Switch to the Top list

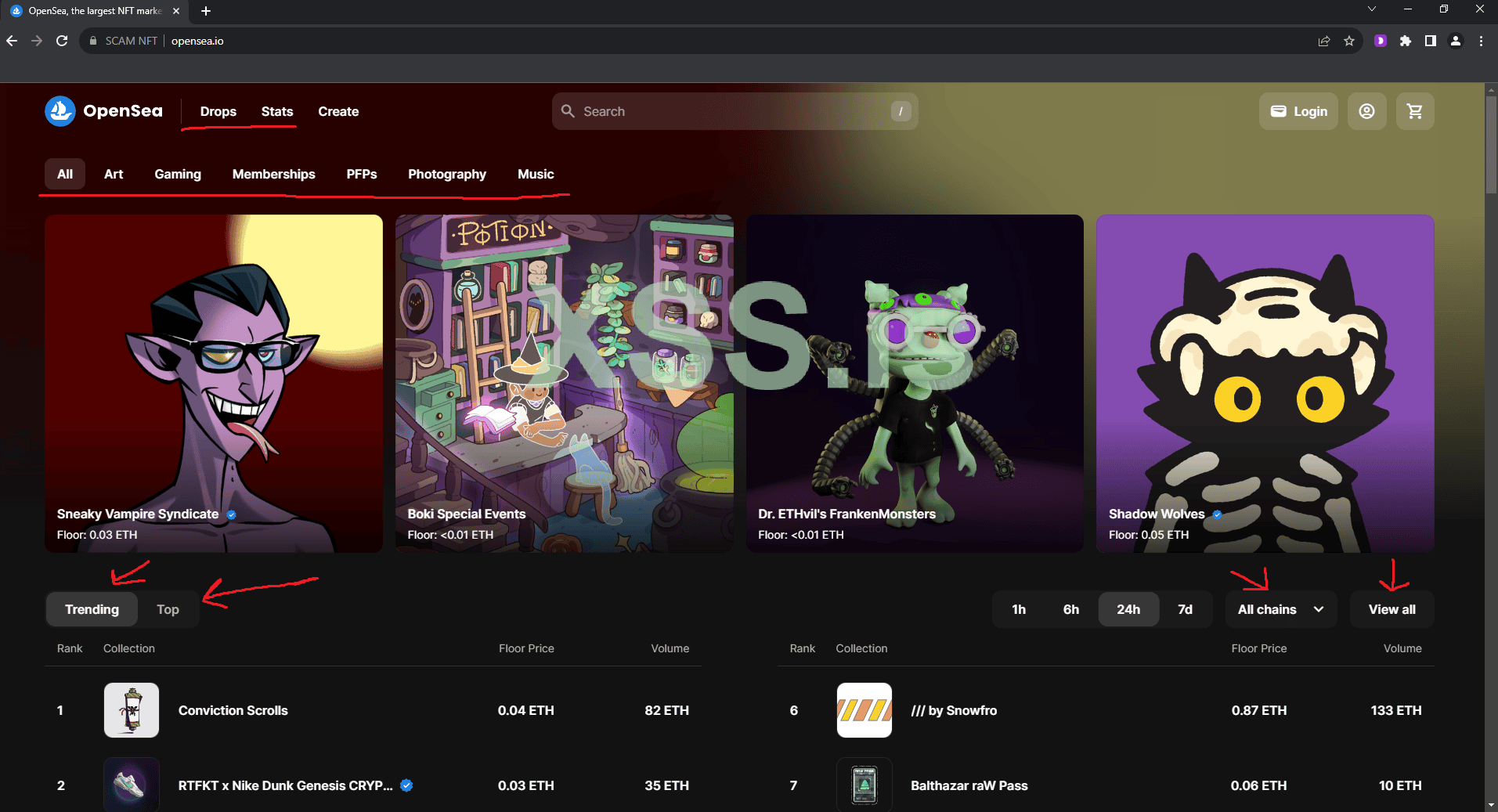[168, 609]
